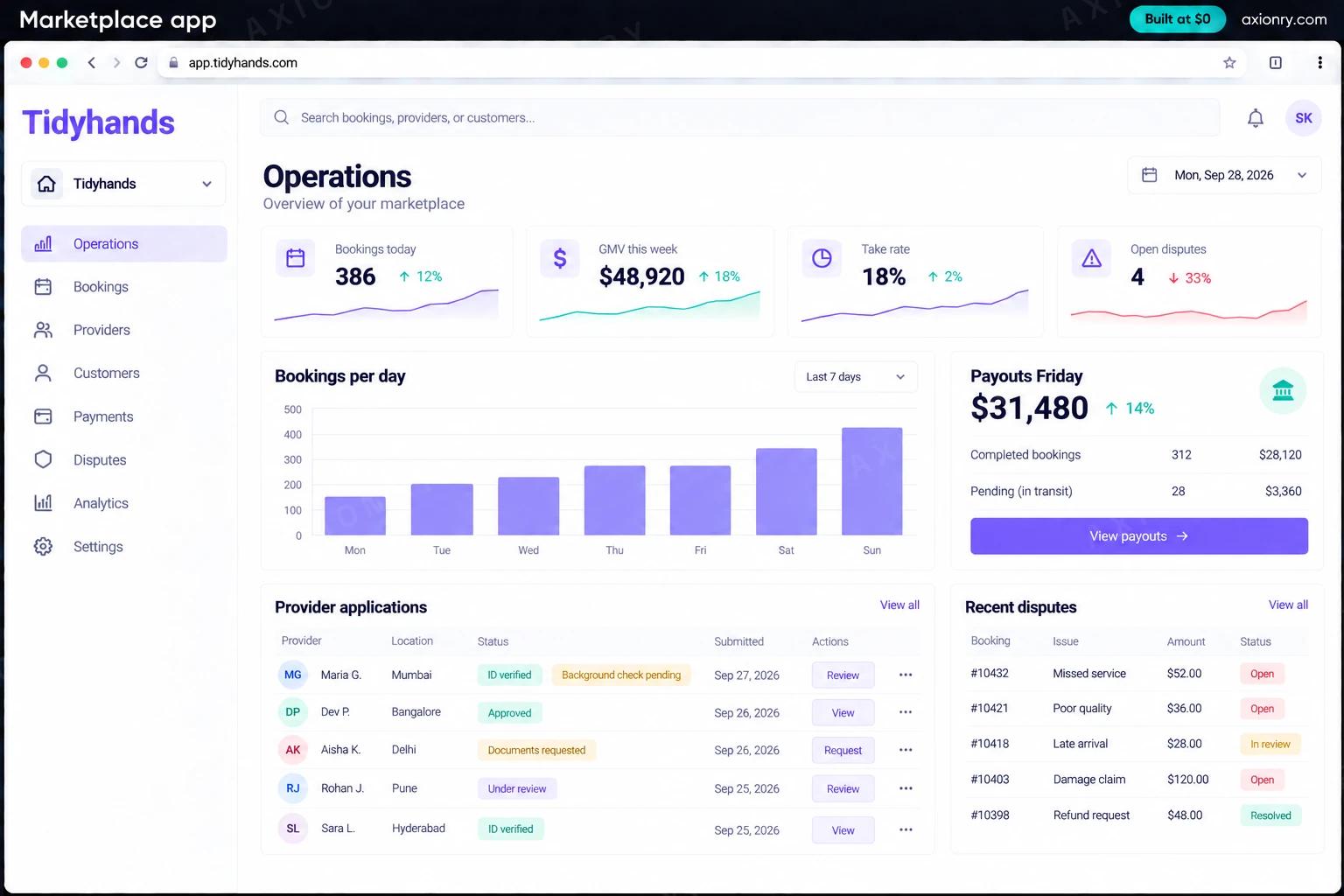Click the browser back arrow
Screen dimensions: 1344x896
tap(92, 63)
